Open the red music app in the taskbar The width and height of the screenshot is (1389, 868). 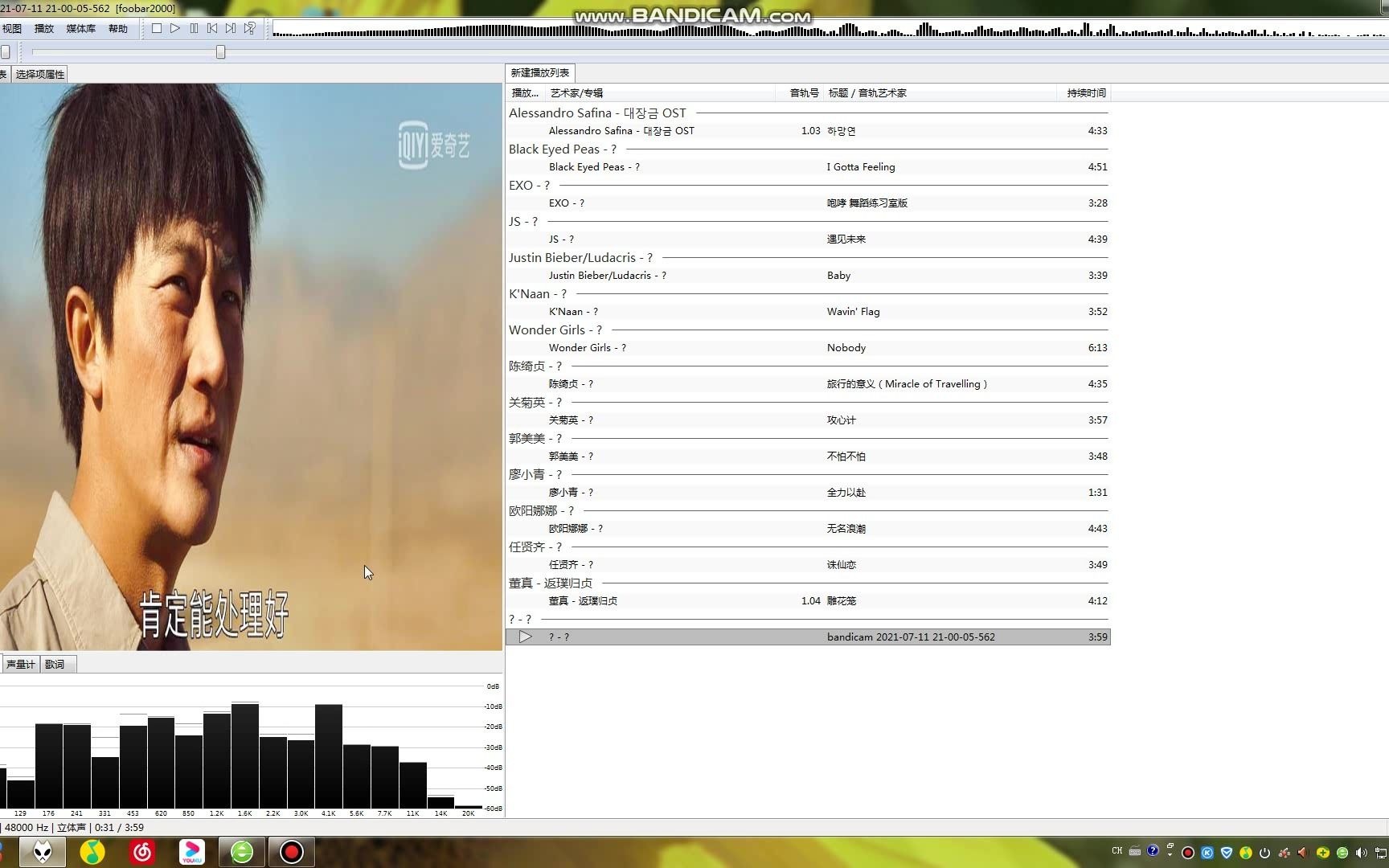coord(142,852)
